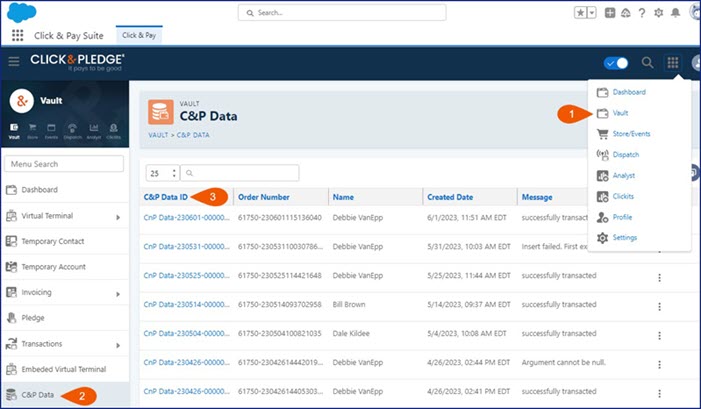701x409 pixels.
Task: Sort by Message column header
Action: coord(536,197)
